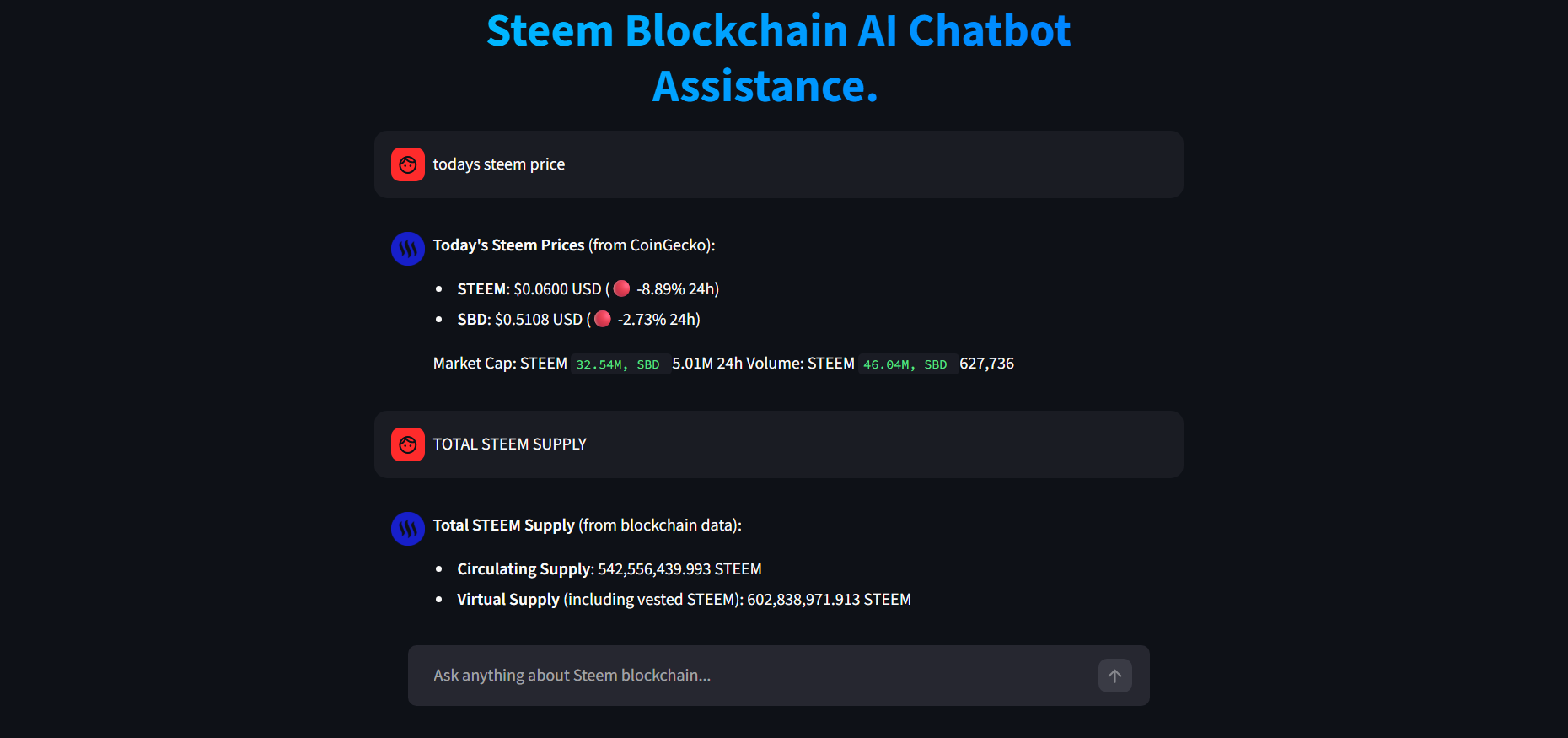Select the "TOTAL STEEM SUPPLY" user message
The width and height of the screenshot is (1568, 738).
click(x=509, y=444)
